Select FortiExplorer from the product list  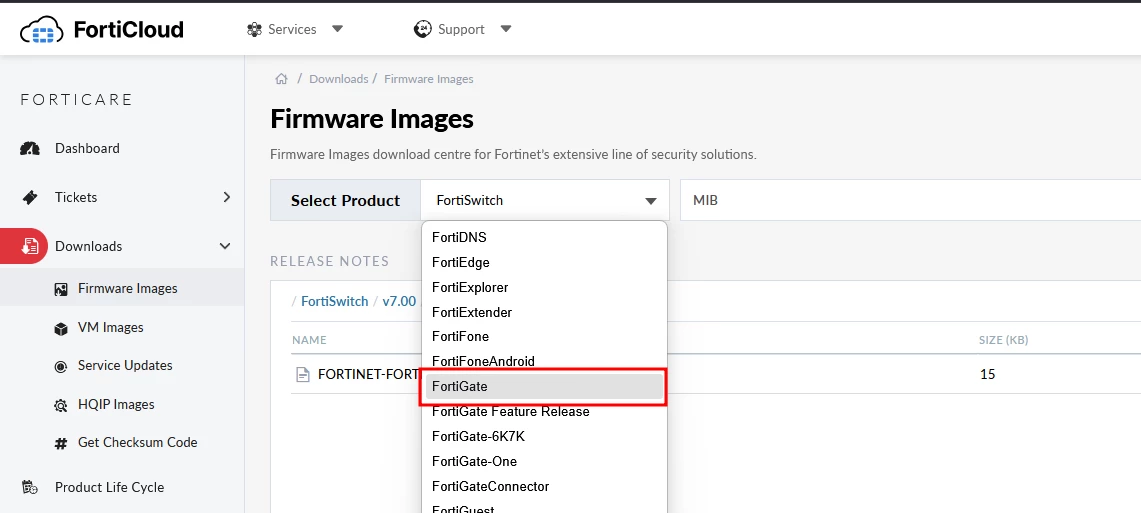click(544, 287)
